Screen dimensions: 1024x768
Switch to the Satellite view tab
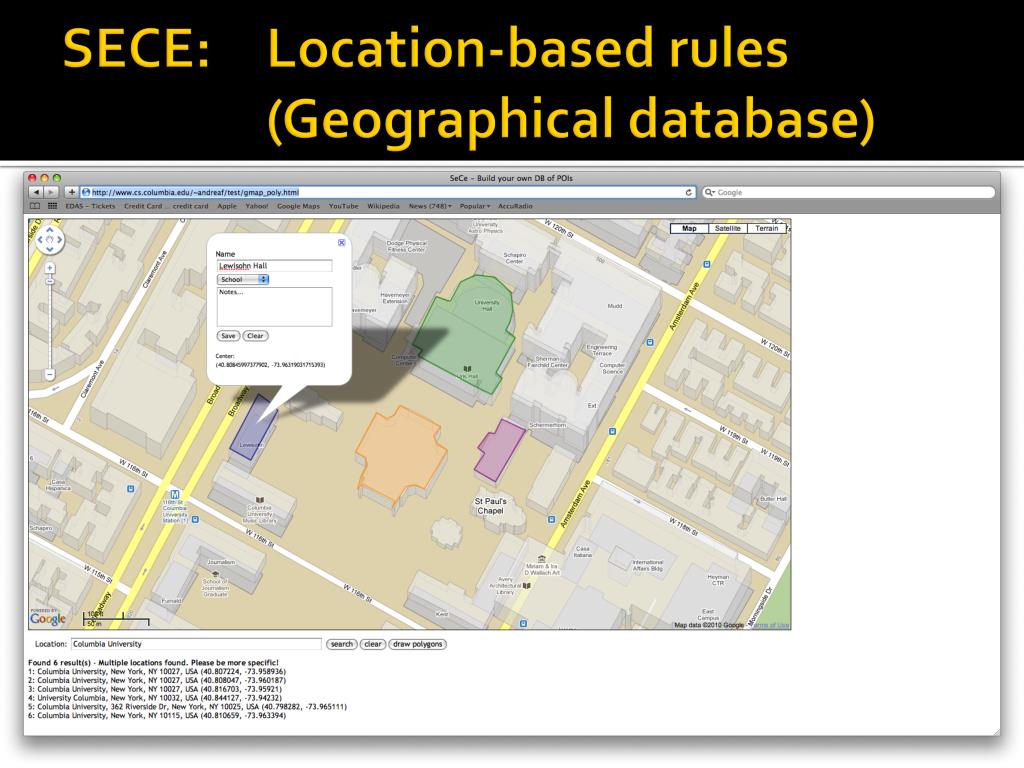728,229
